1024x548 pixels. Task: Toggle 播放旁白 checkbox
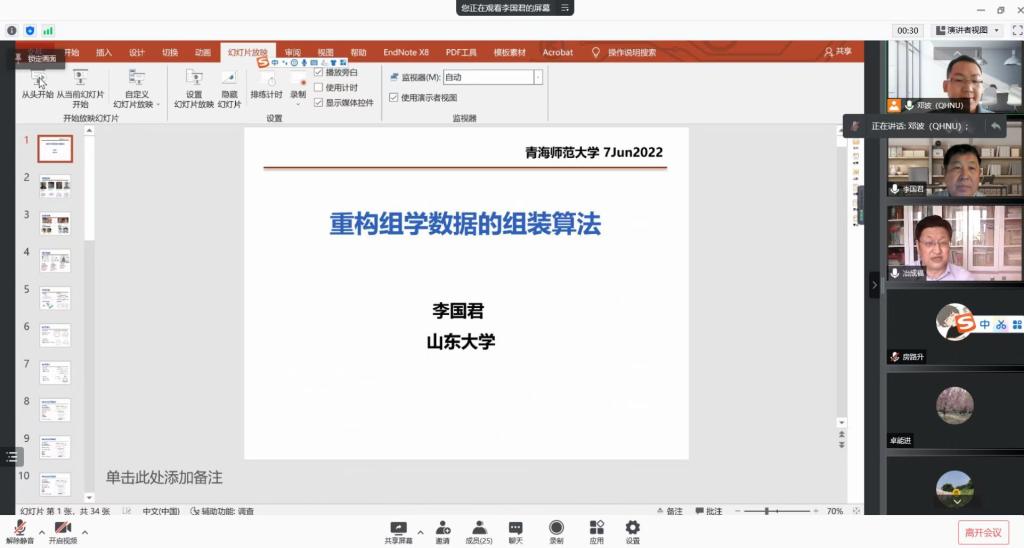coord(319,73)
